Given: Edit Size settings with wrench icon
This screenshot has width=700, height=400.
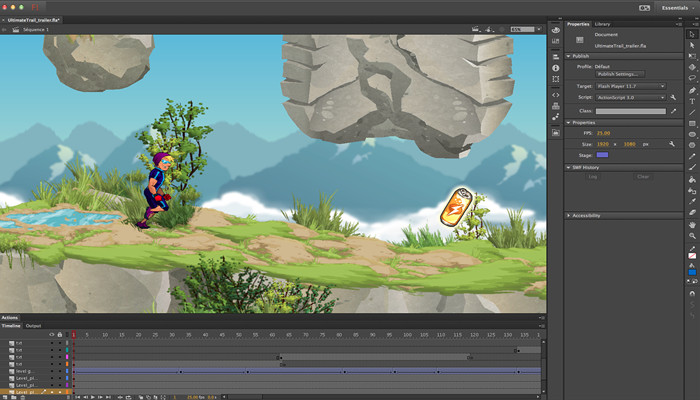Looking at the screenshot, I should tap(672, 143).
